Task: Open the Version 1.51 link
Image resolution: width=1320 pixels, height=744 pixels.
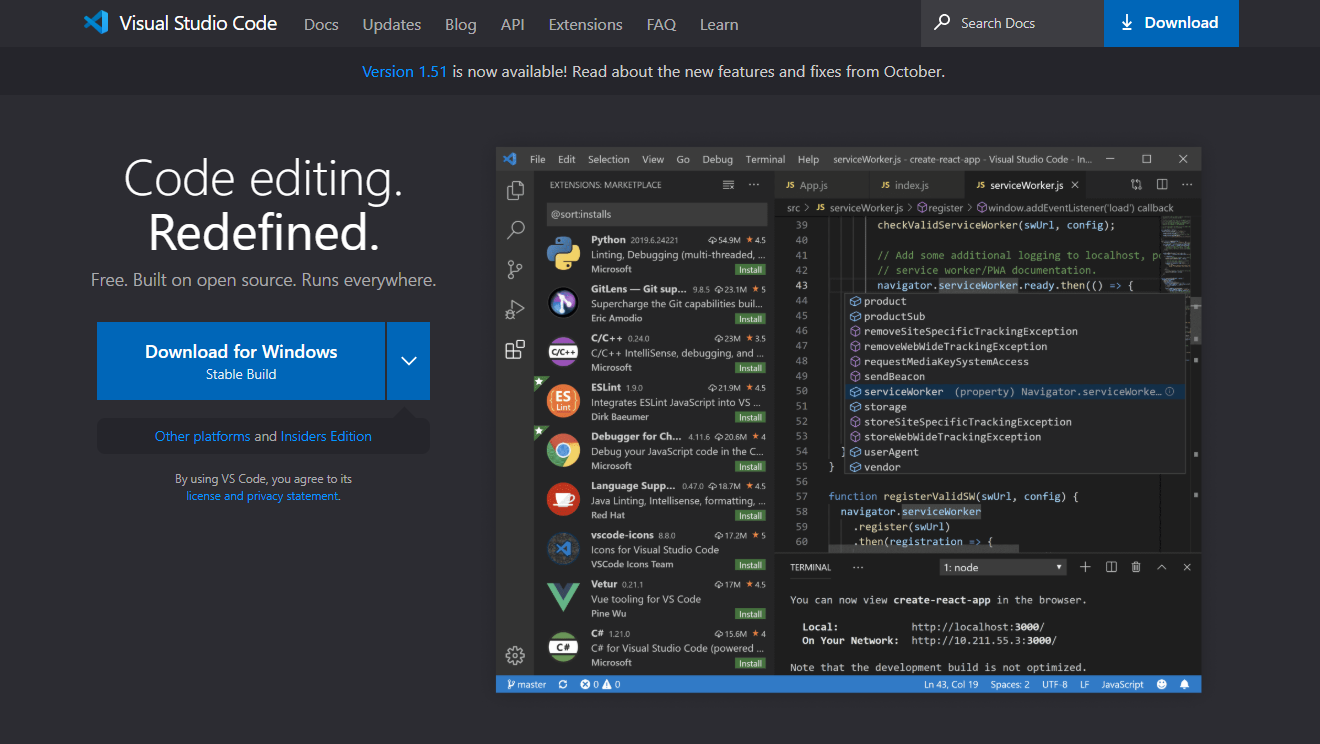Action: tap(404, 71)
